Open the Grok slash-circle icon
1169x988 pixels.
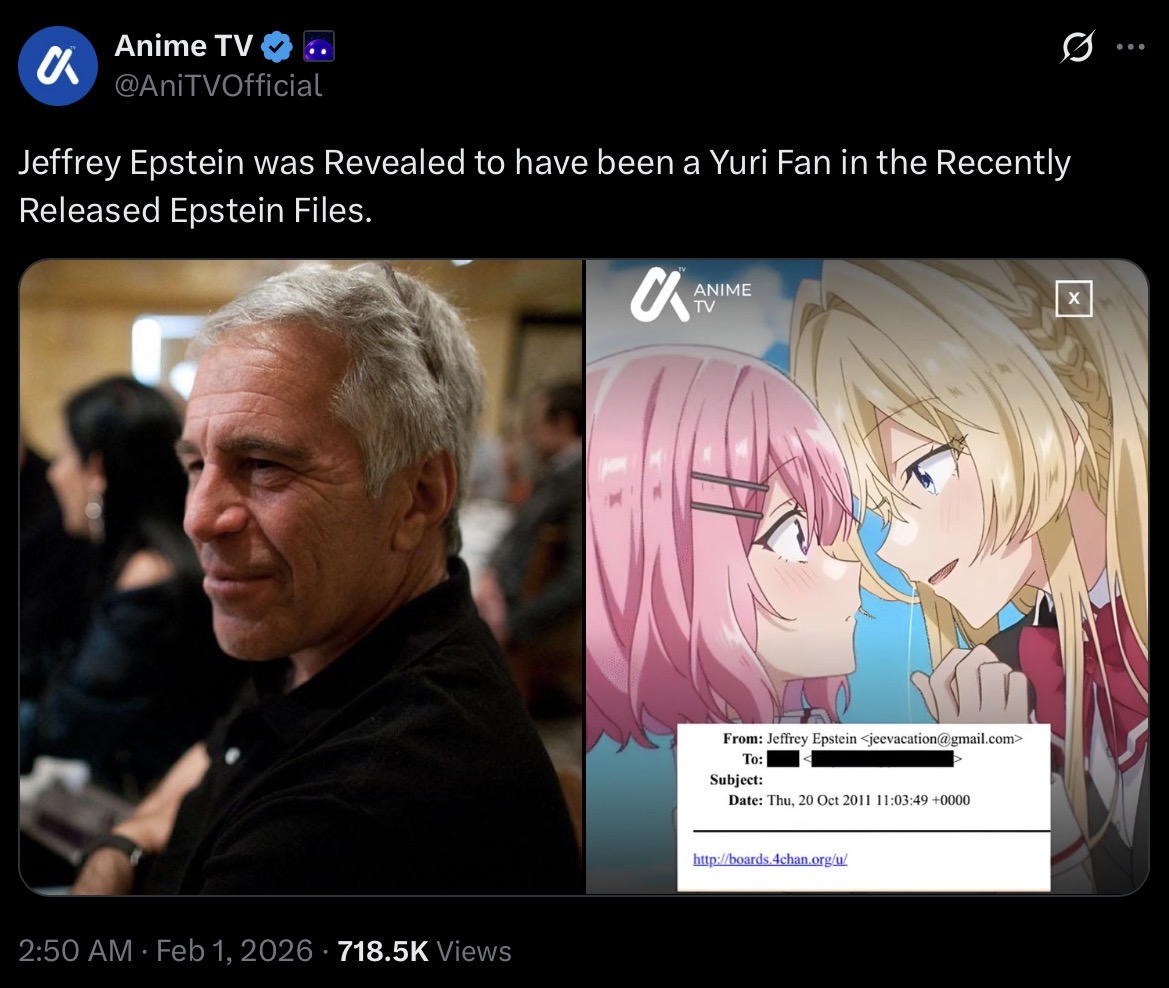1077,47
